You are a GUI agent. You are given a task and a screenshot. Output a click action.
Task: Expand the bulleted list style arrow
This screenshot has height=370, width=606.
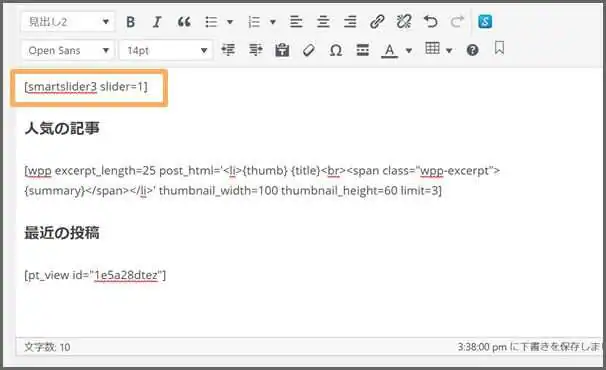click(230, 22)
